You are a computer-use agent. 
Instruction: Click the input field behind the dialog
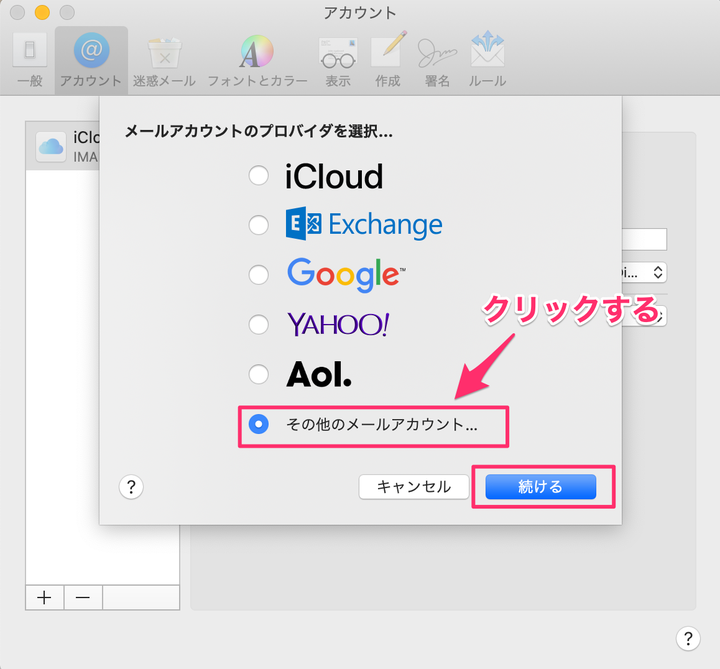pos(644,239)
